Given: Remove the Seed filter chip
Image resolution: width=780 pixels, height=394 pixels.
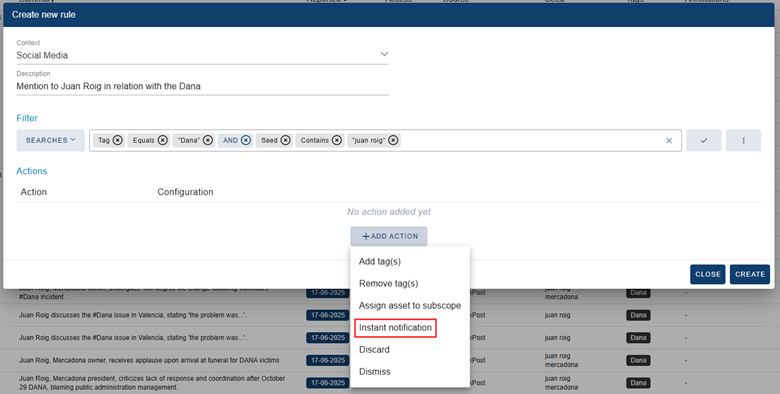Looking at the screenshot, I should pyautogui.click(x=286, y=140).
